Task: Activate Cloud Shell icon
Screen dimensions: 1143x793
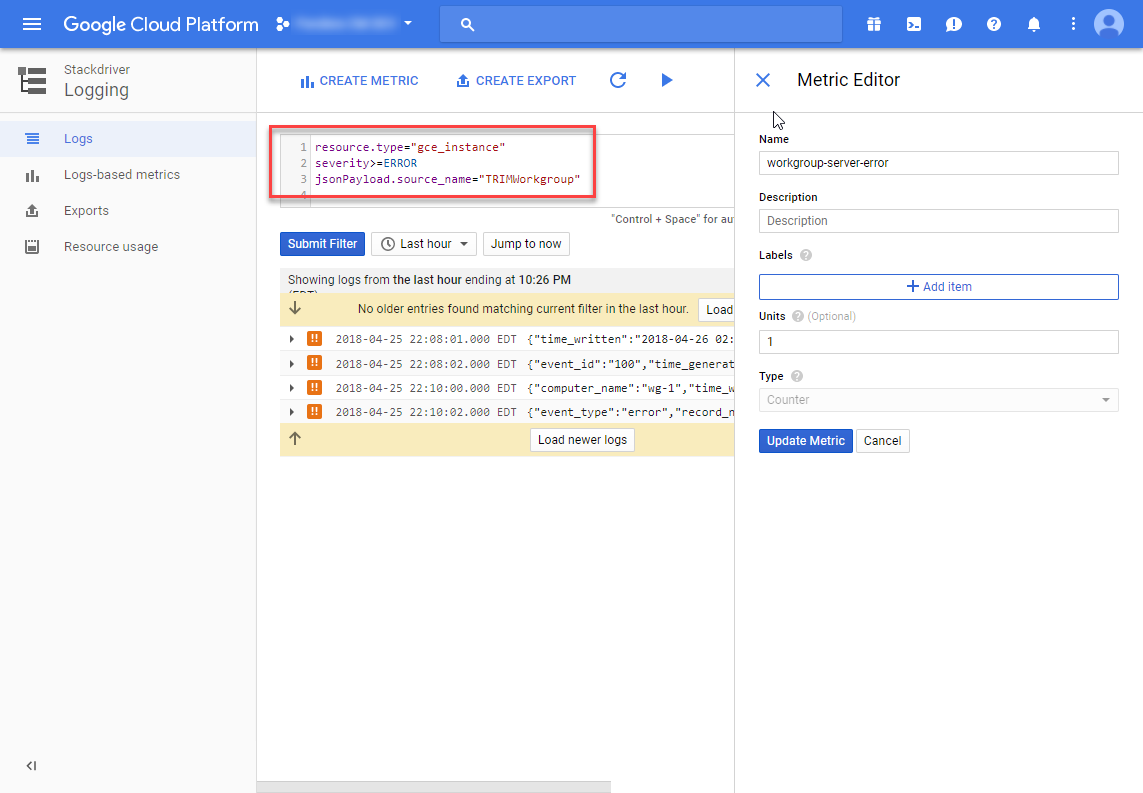Action: click(x=913, y=24)
